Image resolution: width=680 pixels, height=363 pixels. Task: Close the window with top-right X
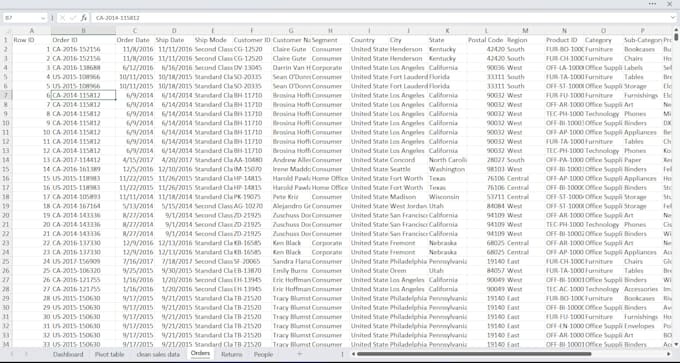tap(670, 4)
